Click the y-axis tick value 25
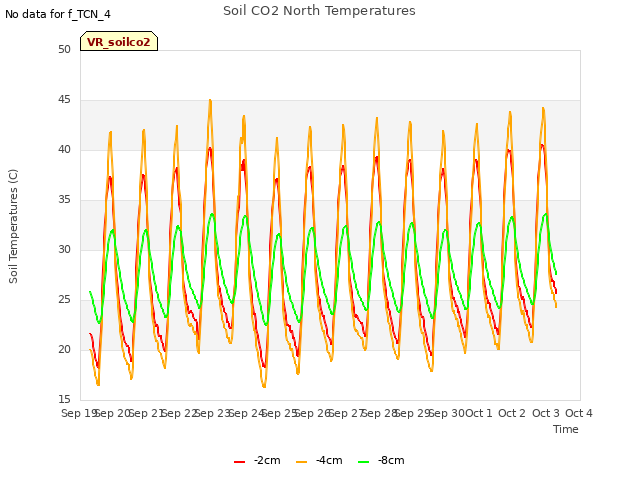Viewport: 640px width, 480px height. [x=64, y=300]
